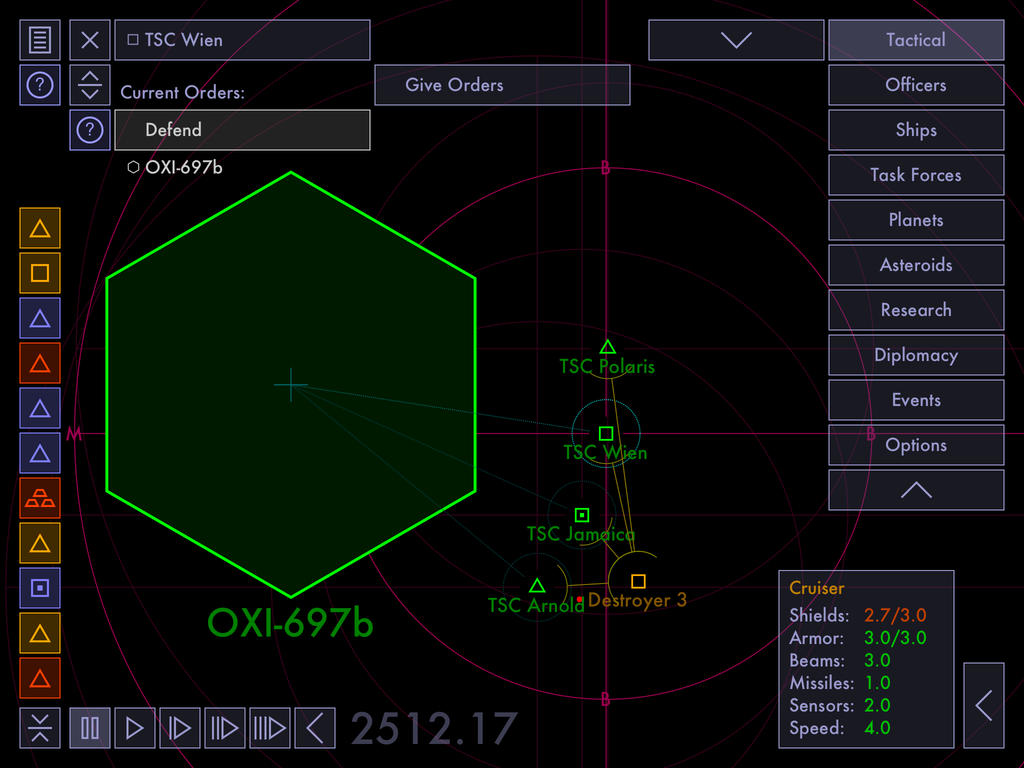Select the TSC Polaris ship on map

tap(607, 347)
